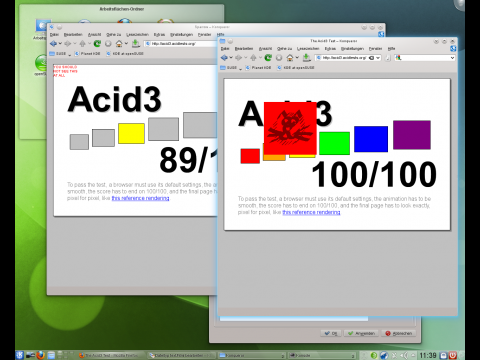Follow reference rendering link in back 89 page
Viewport: 480px width, 360px height.
(140, 198)
